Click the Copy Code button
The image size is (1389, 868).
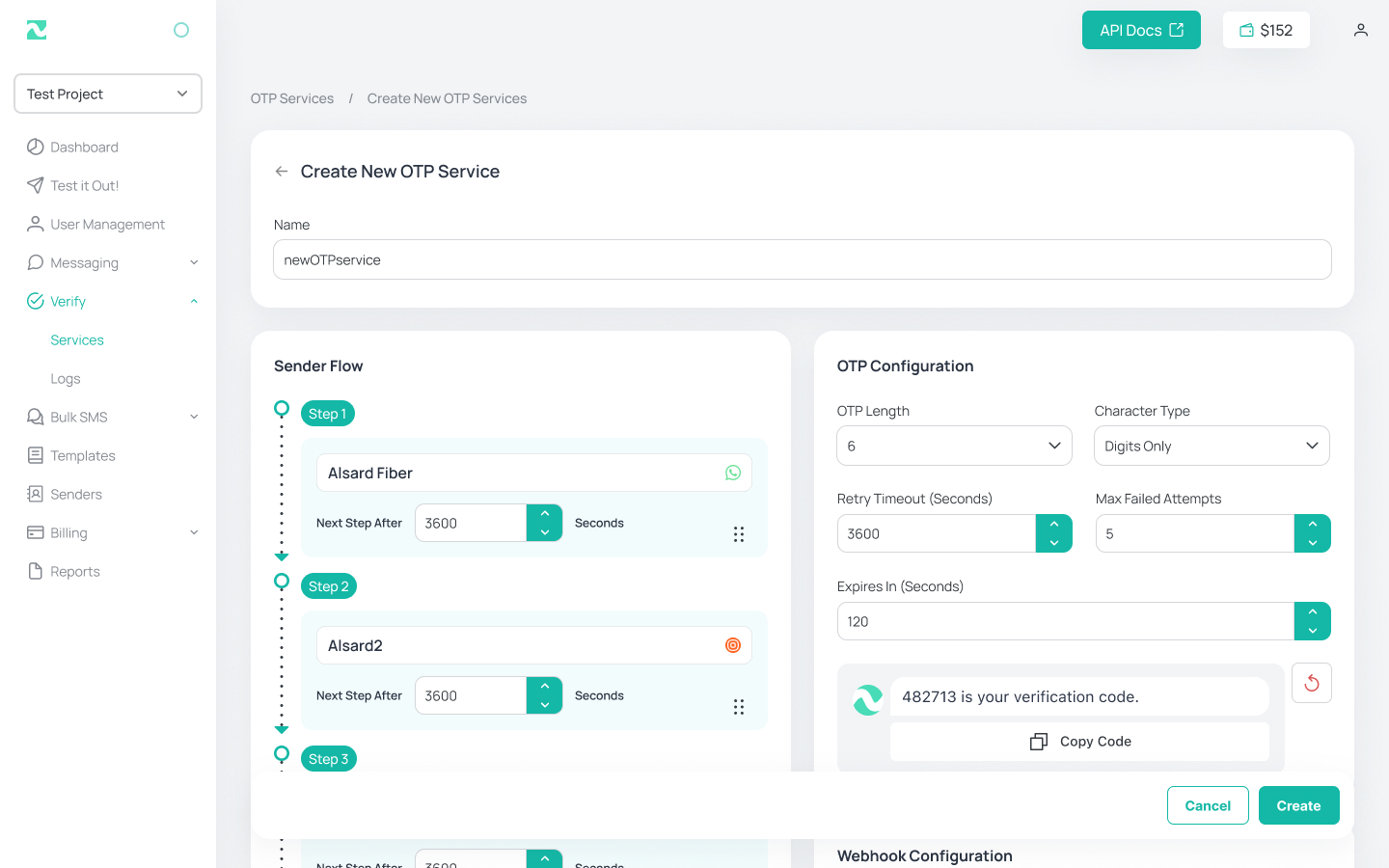1080,742
